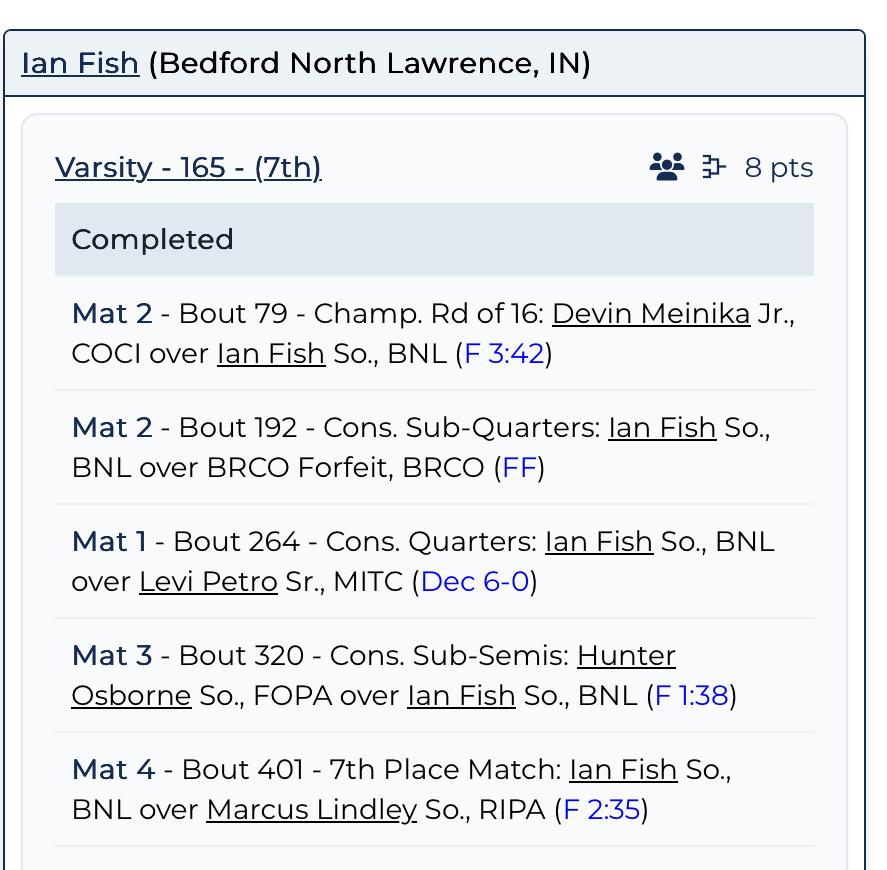View the F 2:35 result details

click(601, 810)
